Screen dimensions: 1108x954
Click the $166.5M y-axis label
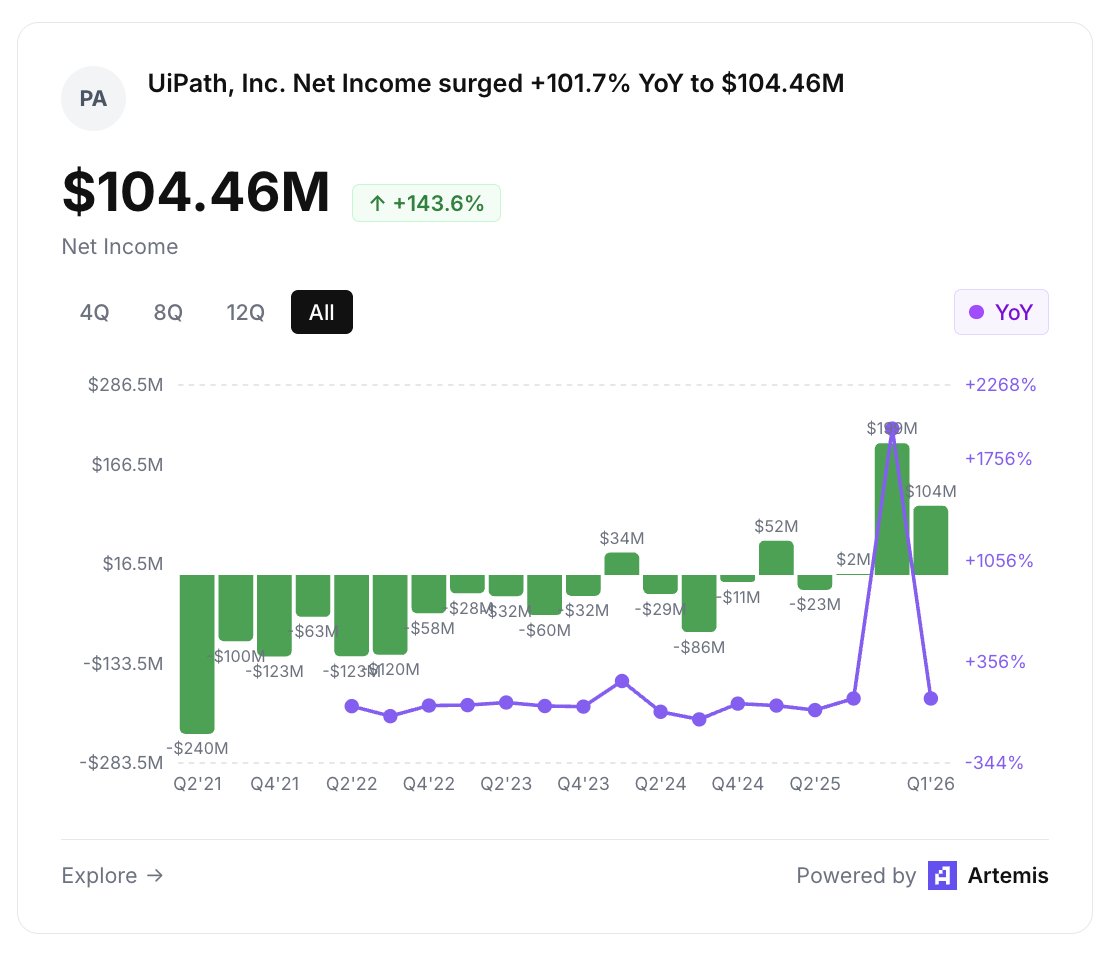click(x=127, y=465)
